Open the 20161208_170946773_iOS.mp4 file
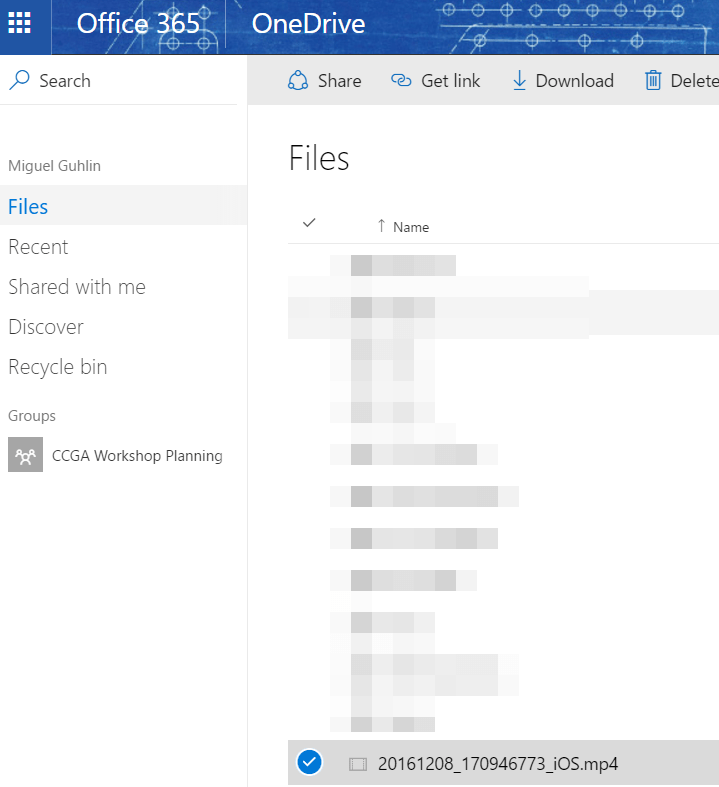This screenshot has height=787, width=719. [498, 764]
